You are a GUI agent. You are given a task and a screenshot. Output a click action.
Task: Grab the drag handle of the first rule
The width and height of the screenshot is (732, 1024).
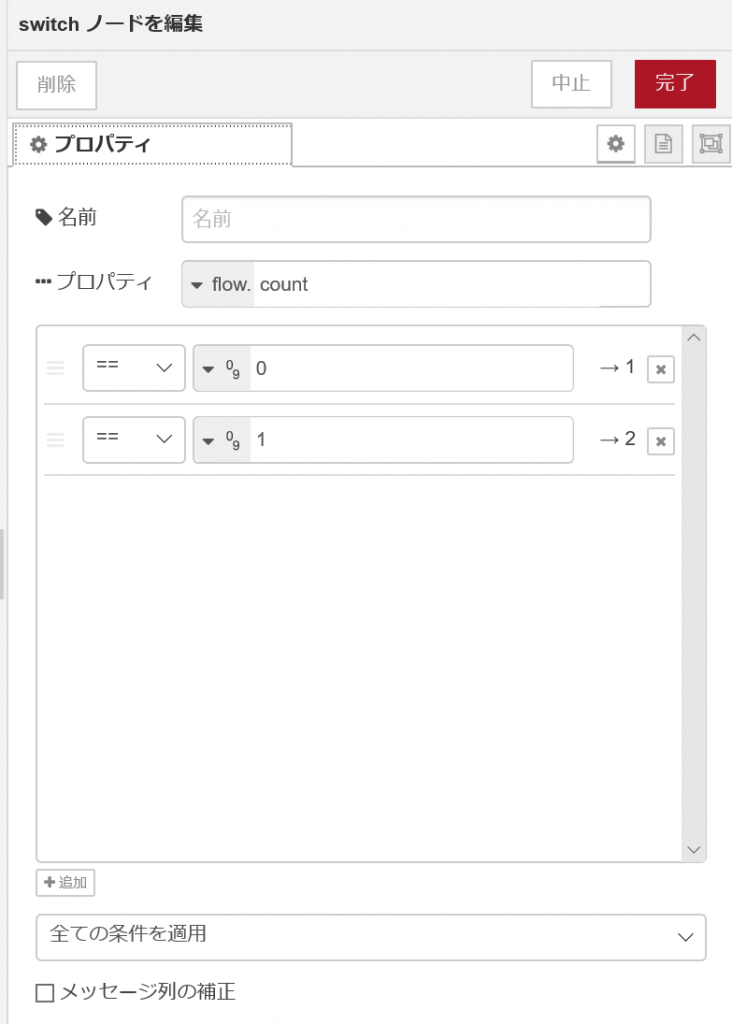pos(56,369)
